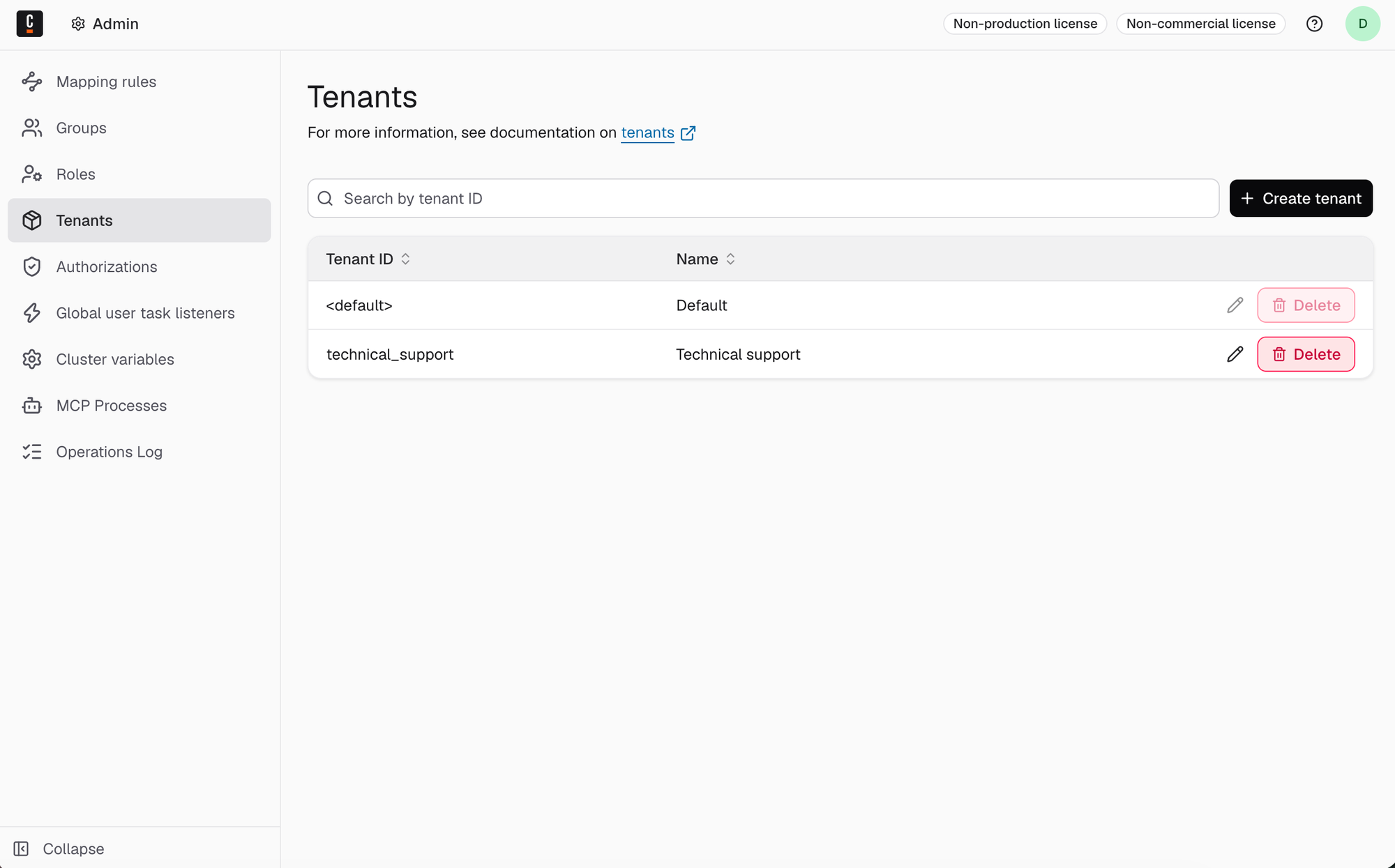Click the lightning bolt task listeners icon

click(32, 313)
